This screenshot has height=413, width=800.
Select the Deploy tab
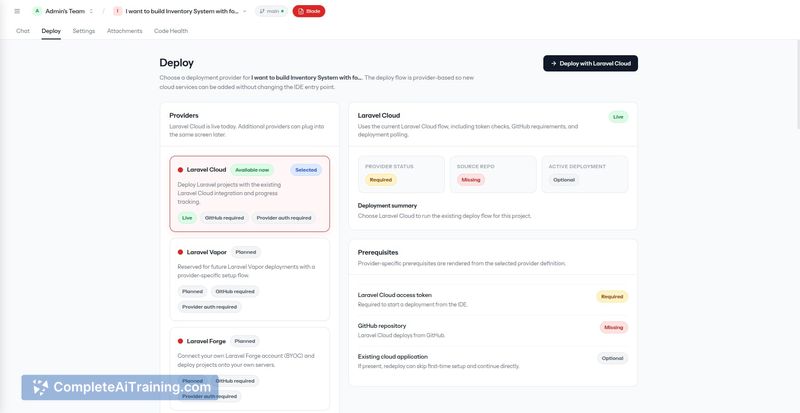click(51, 31)
